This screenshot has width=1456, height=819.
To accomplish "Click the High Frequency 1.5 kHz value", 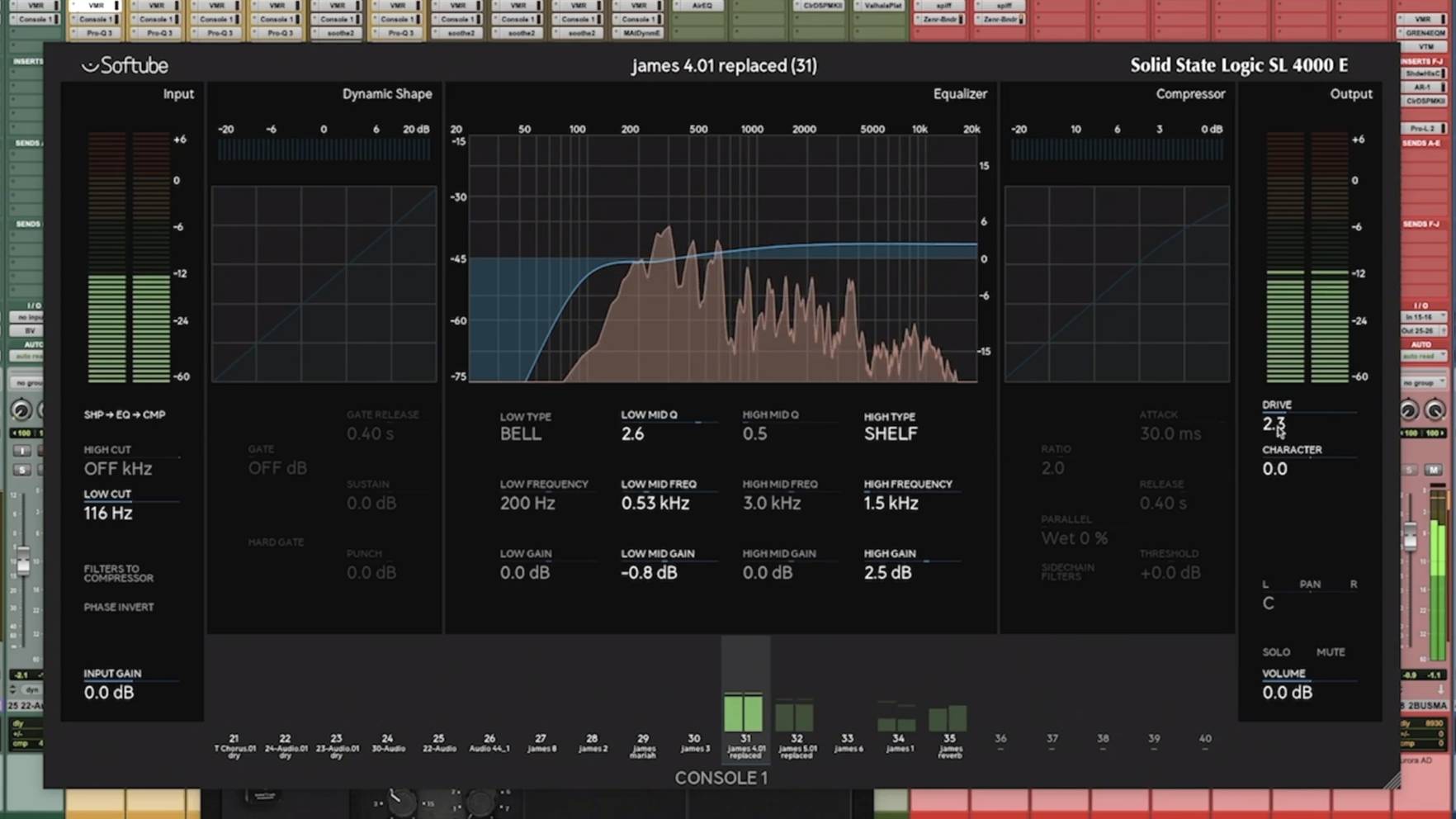I will [891, 503].
